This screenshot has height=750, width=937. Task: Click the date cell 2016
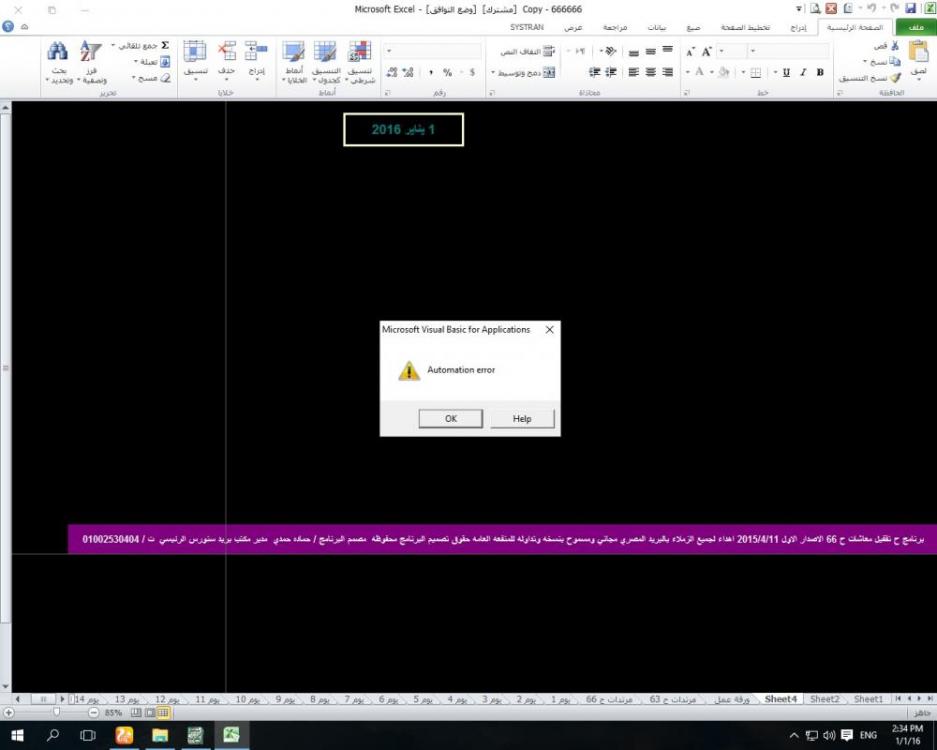tap(403, 130)
